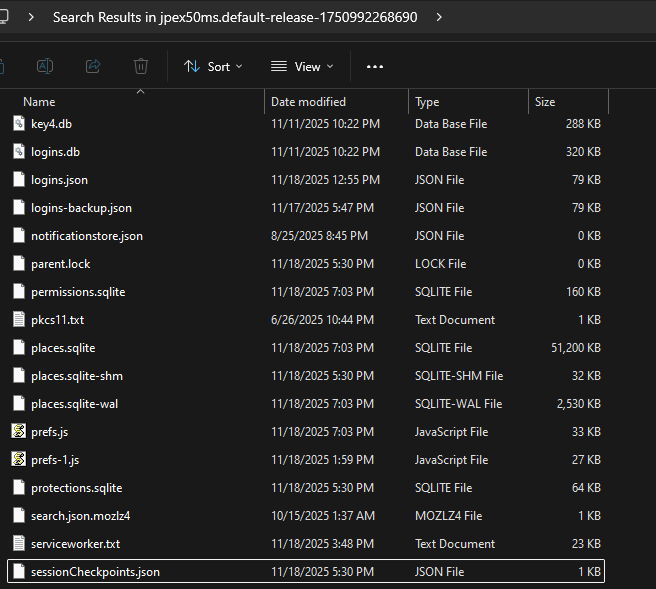Click the pkcs11.txt text document icon
The height and width of the screenshot is (589, 656).
tap(18, 320)
